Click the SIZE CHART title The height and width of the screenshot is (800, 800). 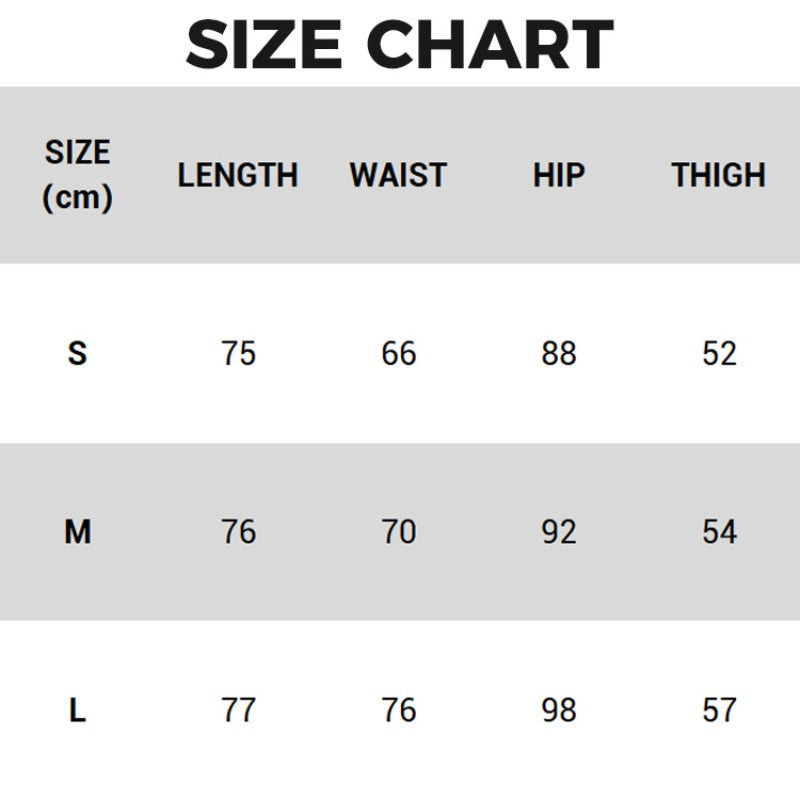coord(400,44)
